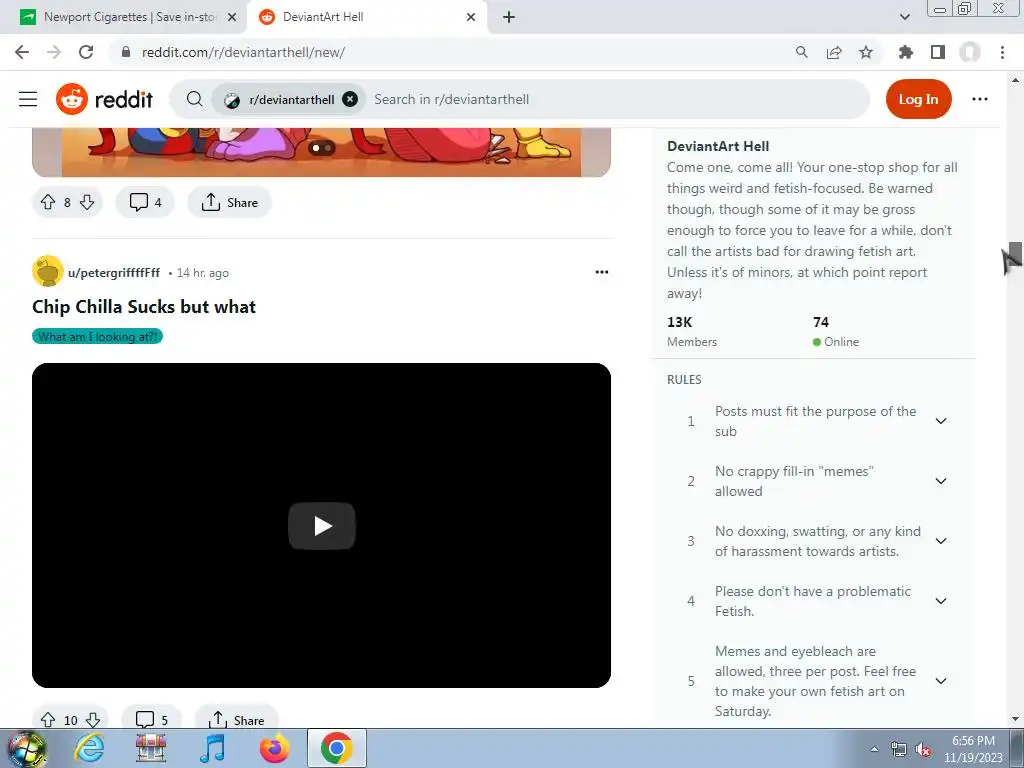
Task: Open u/petergrifffffff user profile
Action: coord(114,272)
